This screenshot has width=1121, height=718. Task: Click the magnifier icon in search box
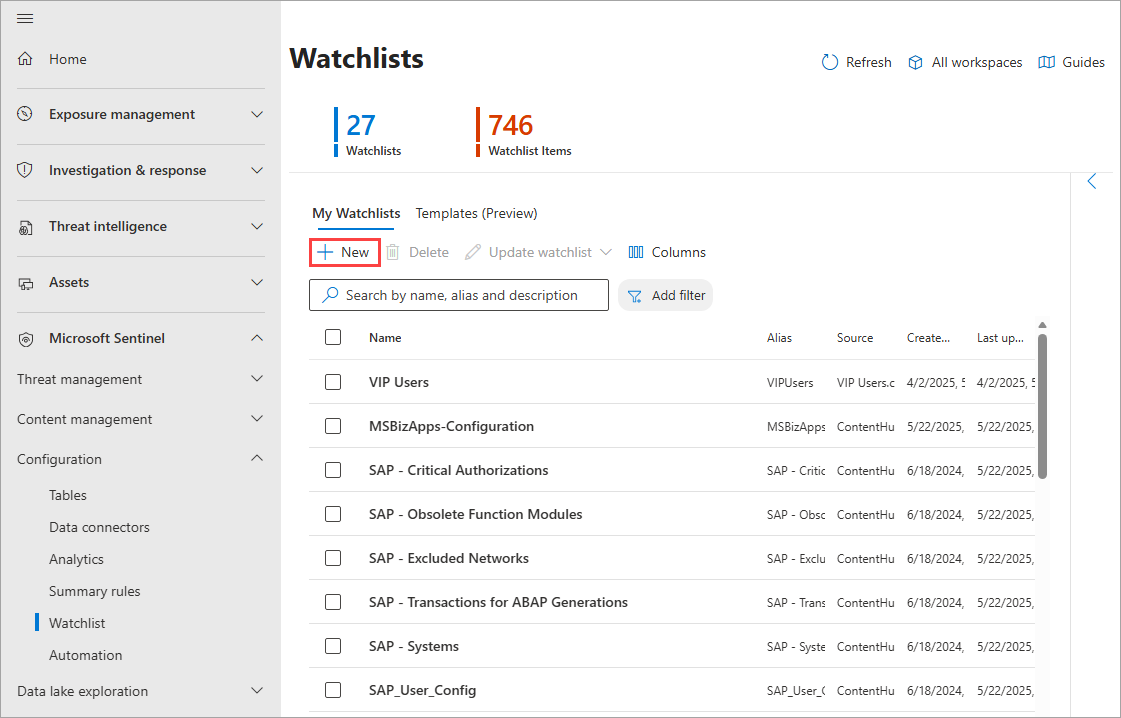(x=330, y=295)
